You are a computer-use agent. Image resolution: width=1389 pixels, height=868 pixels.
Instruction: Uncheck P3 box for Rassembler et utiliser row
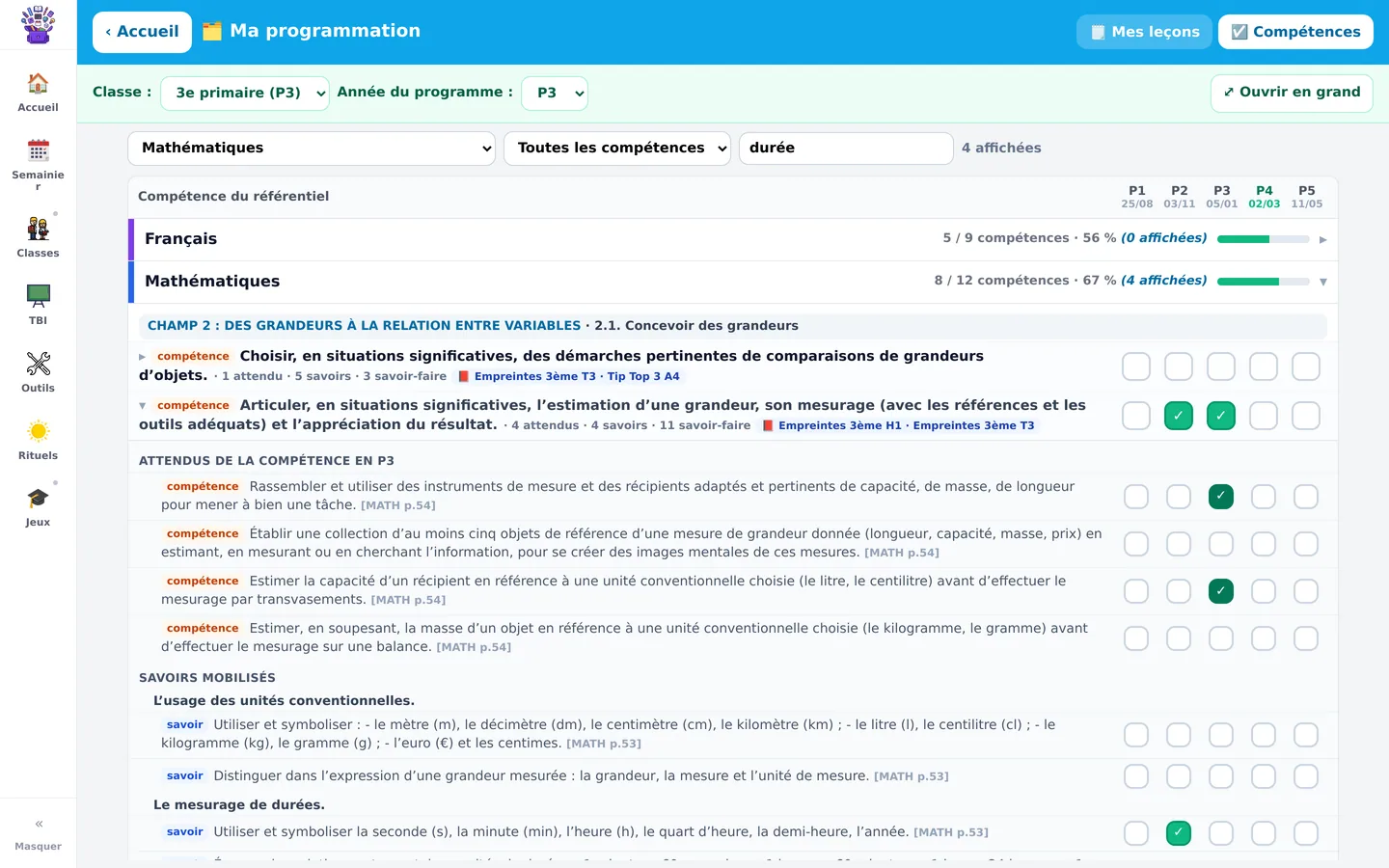(x=1221, y=497)
